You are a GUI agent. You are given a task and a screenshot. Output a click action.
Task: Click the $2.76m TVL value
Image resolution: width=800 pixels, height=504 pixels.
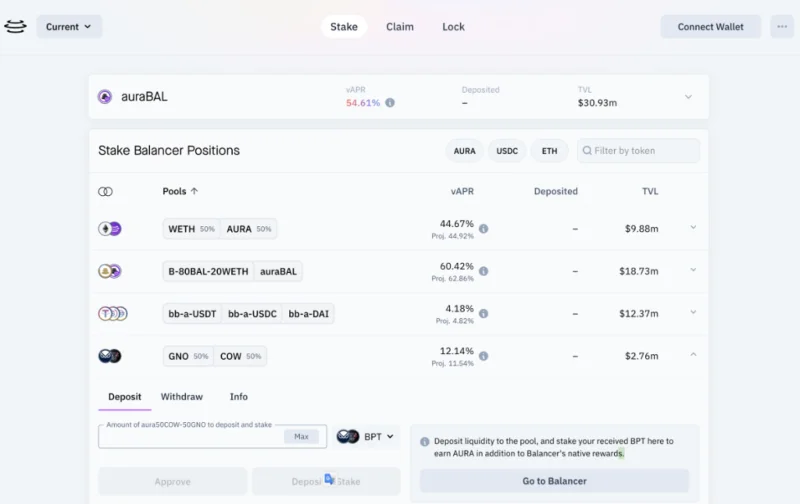[x=641, y=356]
